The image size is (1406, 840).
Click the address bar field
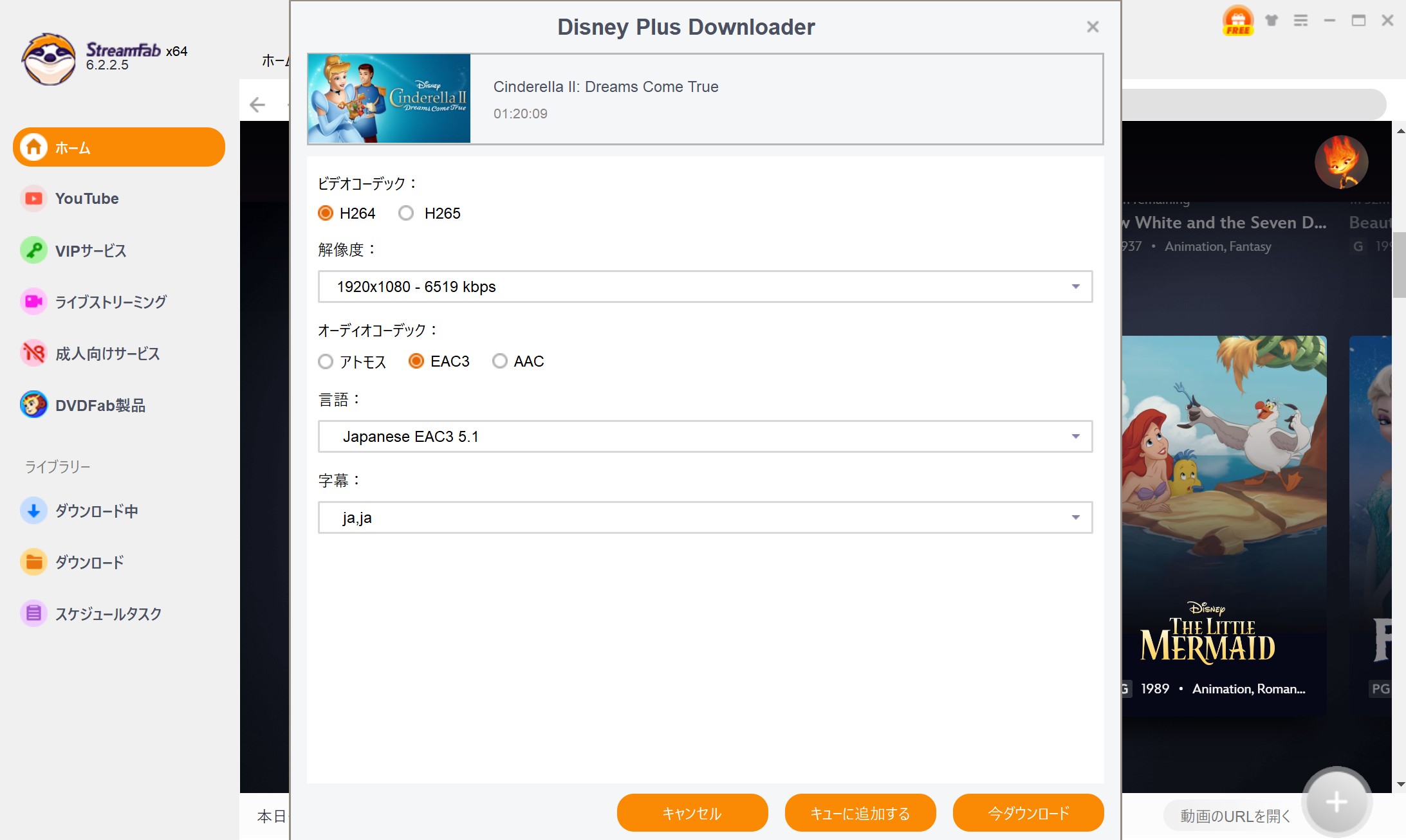1253,104
